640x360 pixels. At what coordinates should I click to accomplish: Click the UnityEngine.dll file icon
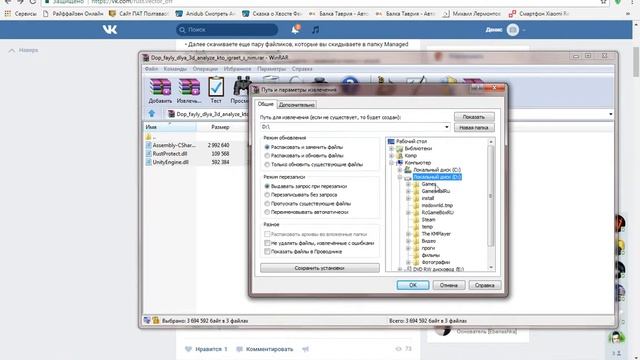pyautogui.click(x=149, y=162)
